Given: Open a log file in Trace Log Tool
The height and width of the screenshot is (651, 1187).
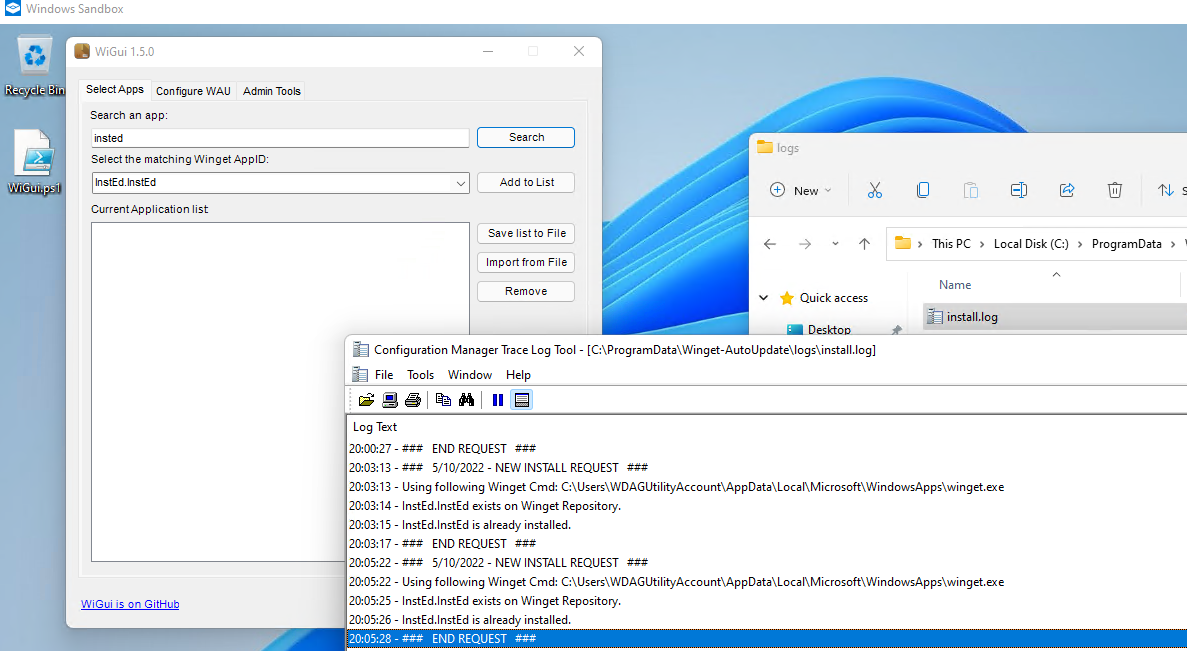Looking at the screenshot, I should tap(365, 399).
